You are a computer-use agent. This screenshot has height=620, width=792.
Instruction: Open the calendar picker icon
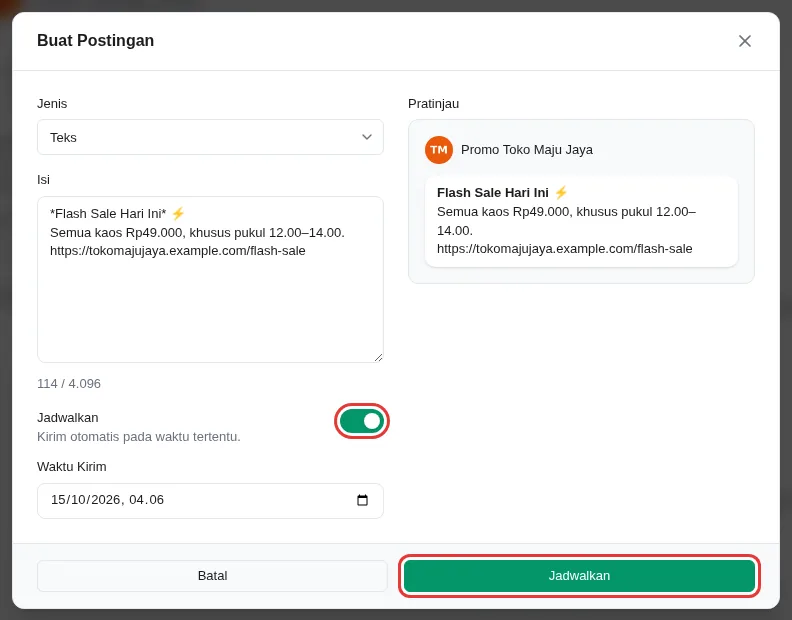(362, 500)
